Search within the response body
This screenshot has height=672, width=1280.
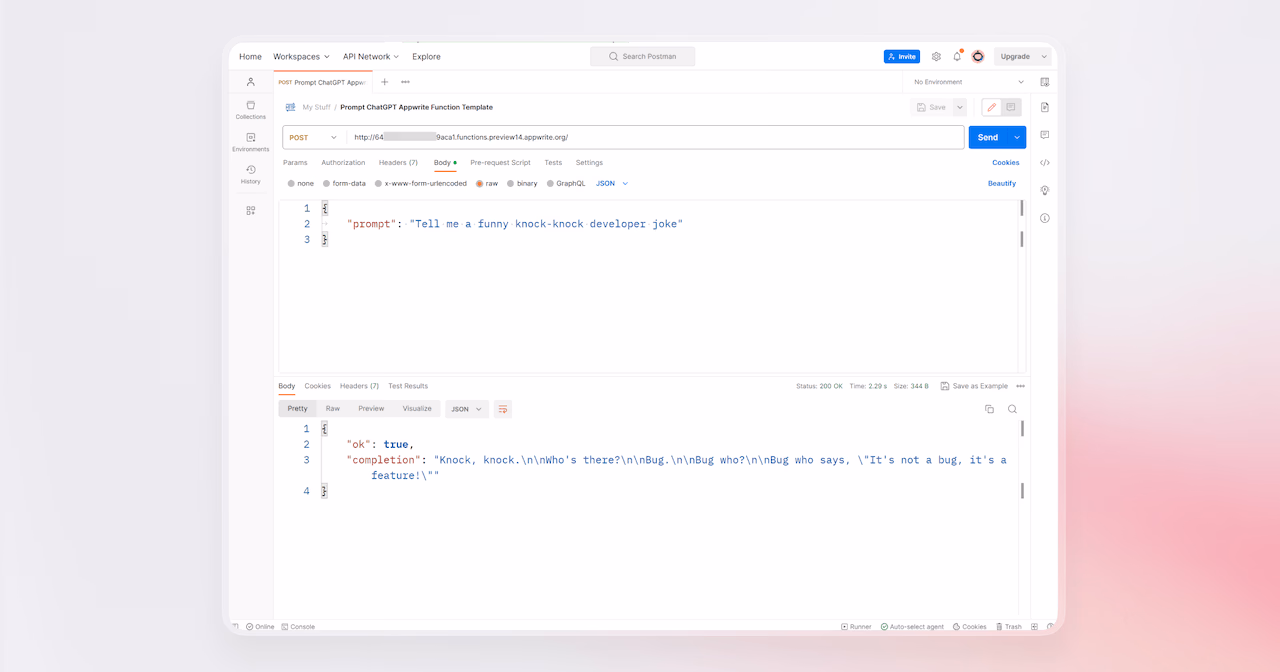pyautogui.click(x=1012, y=409)
